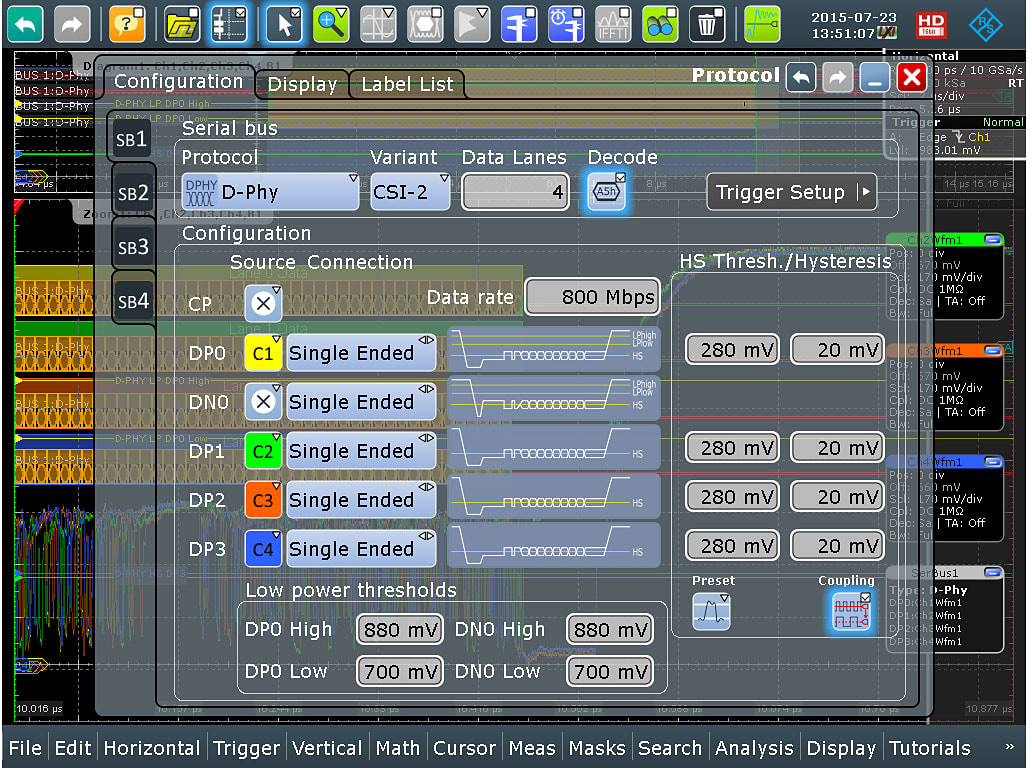This screenshot has height=768, width=1032.
Task: Edit DN0 Low 700 mV threshold
Action: point(610,671)
